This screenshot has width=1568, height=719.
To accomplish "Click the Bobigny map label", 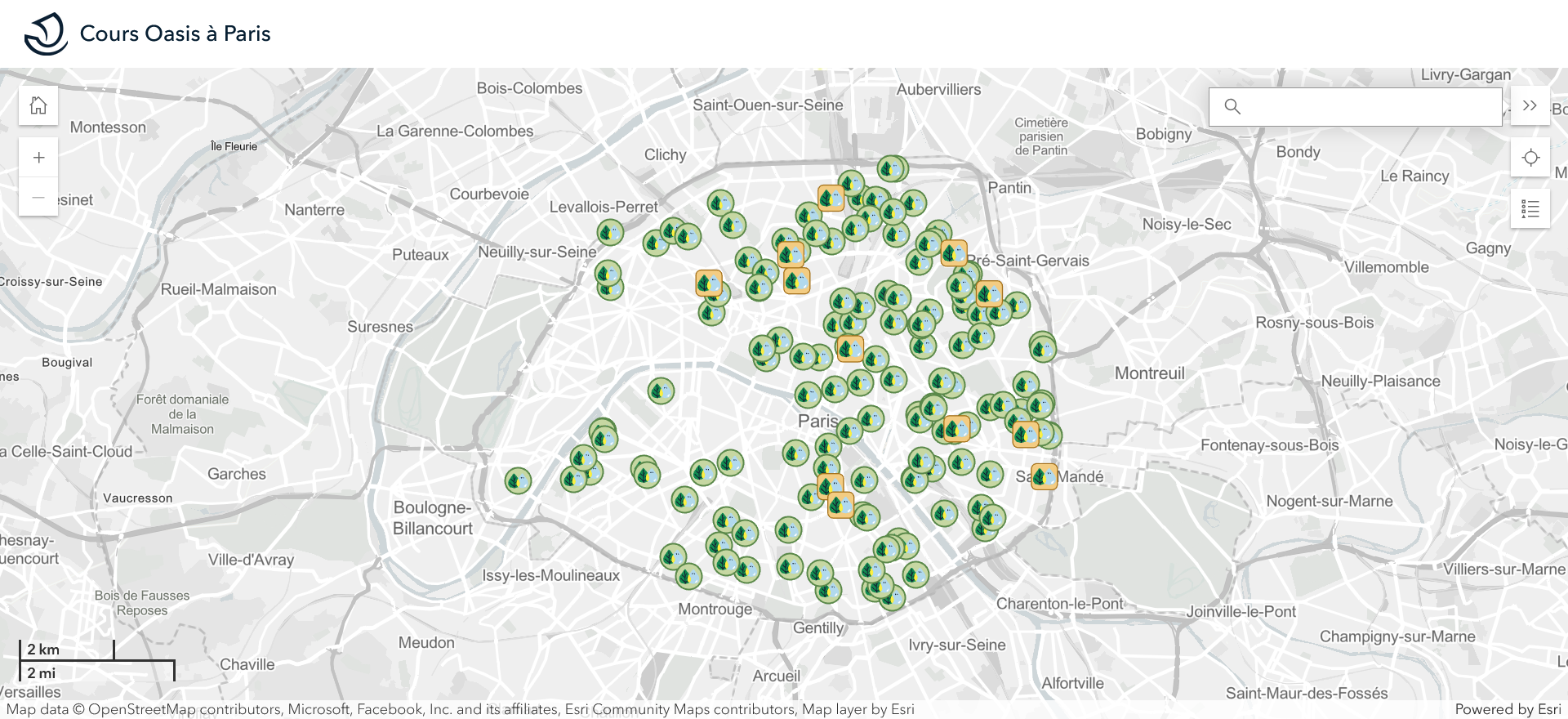I will 1164,134.
